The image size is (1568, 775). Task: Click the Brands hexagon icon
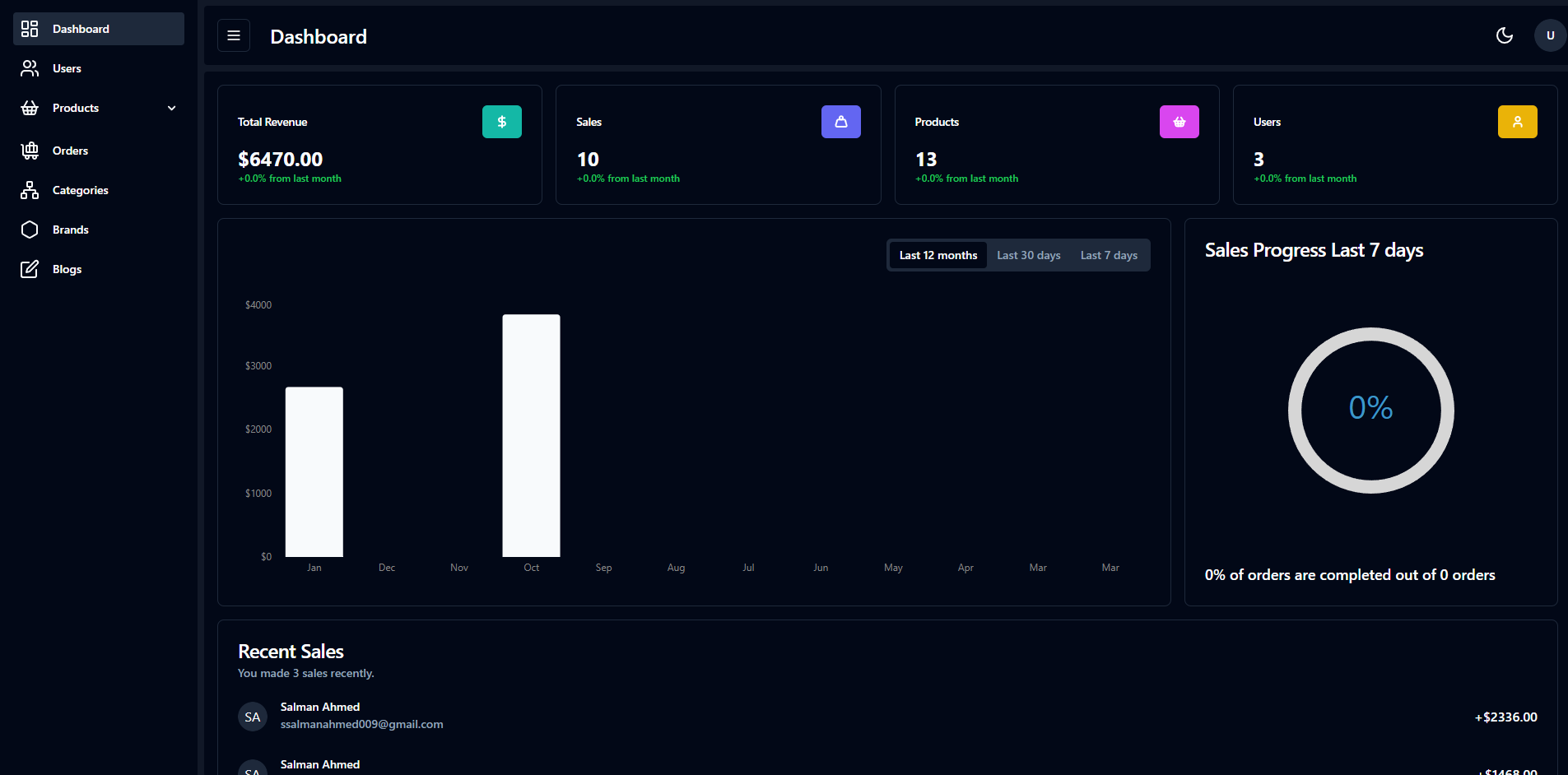pyautogui.click(x=30, y=230)
